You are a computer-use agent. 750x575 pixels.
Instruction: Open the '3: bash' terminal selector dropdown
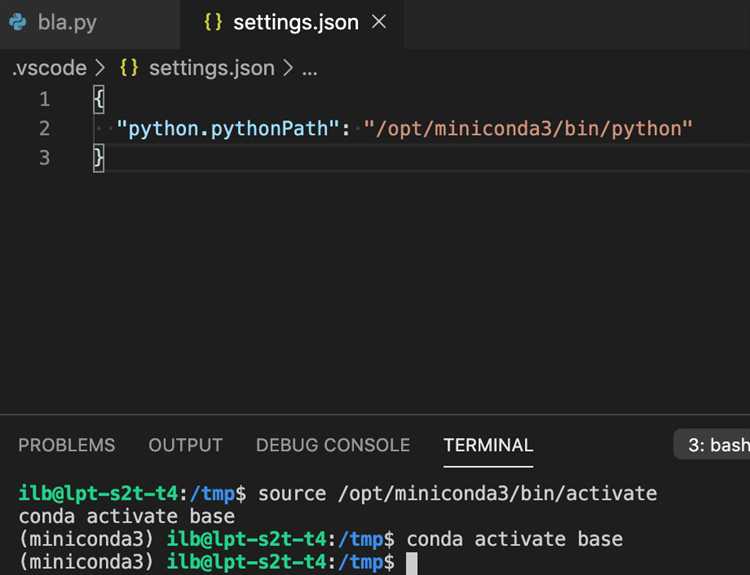(712, 445)
